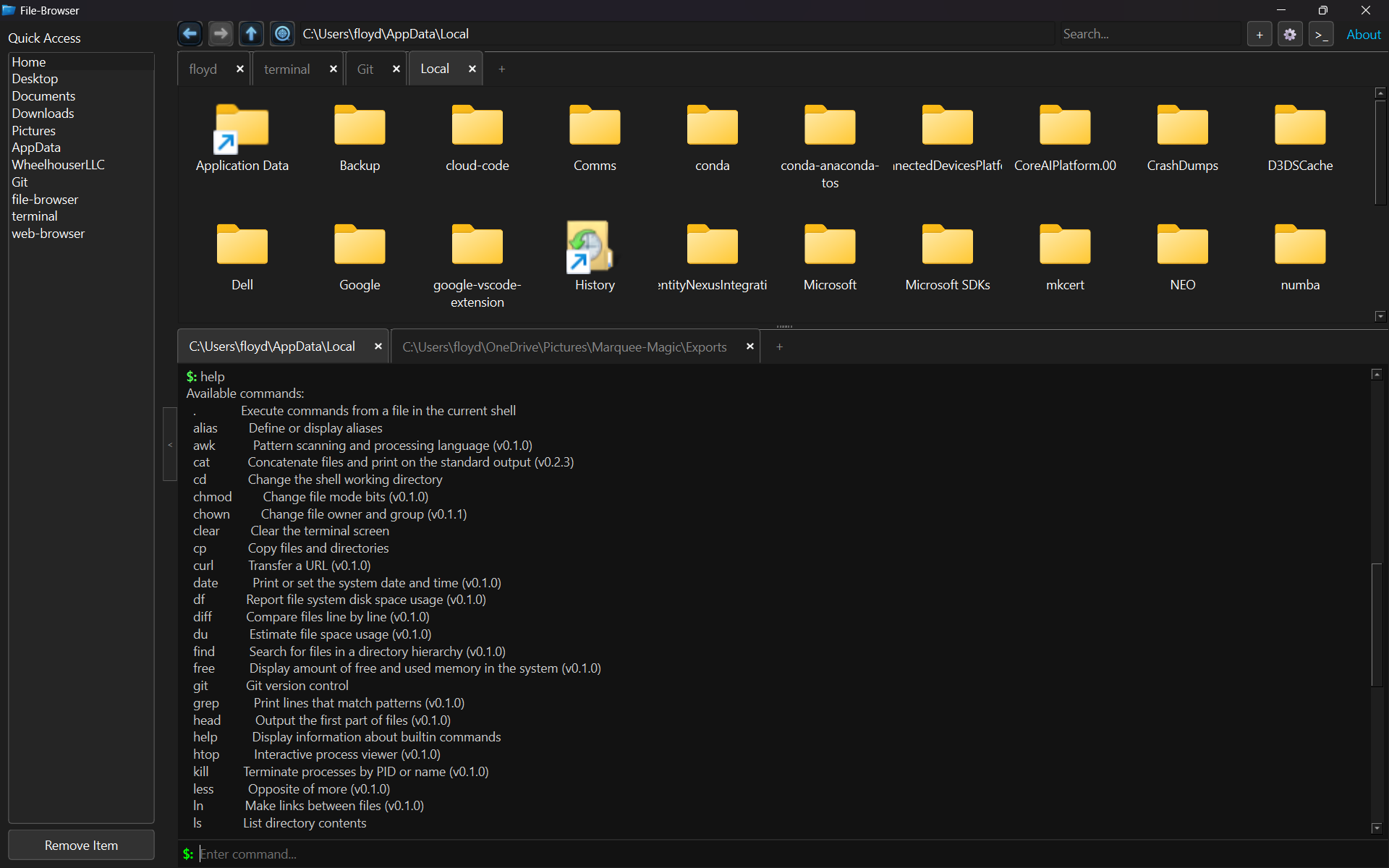Click the plus button beside the search box
Viewport: 1389px width, 868px height.
(1260, 34)
